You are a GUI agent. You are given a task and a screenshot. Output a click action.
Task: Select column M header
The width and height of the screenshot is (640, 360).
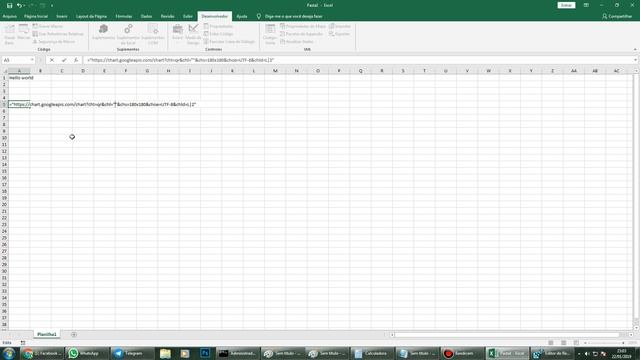coord(275,71)
